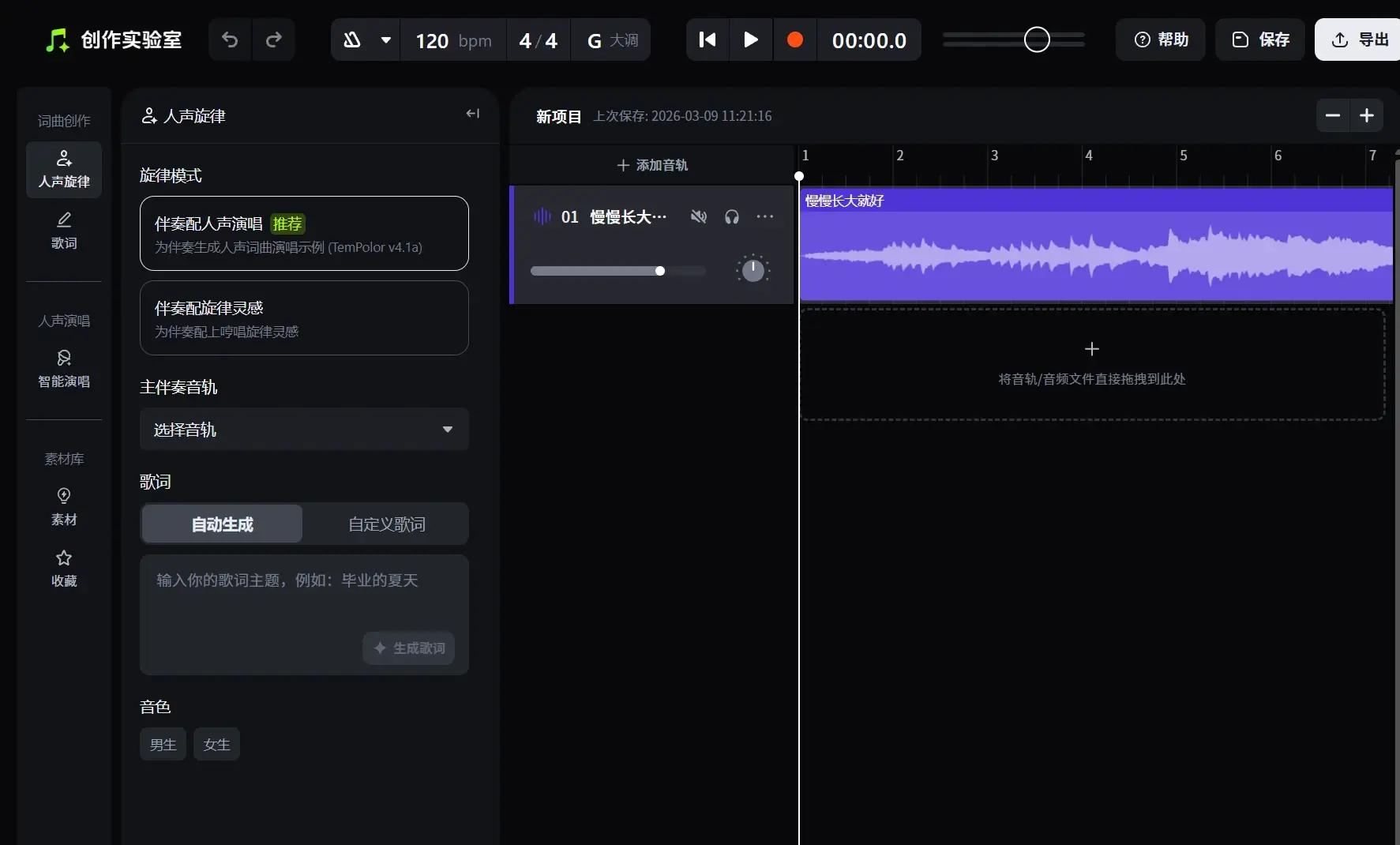Collapse the 人声旋律 panel
The image size is (1400, 845).
472,114
